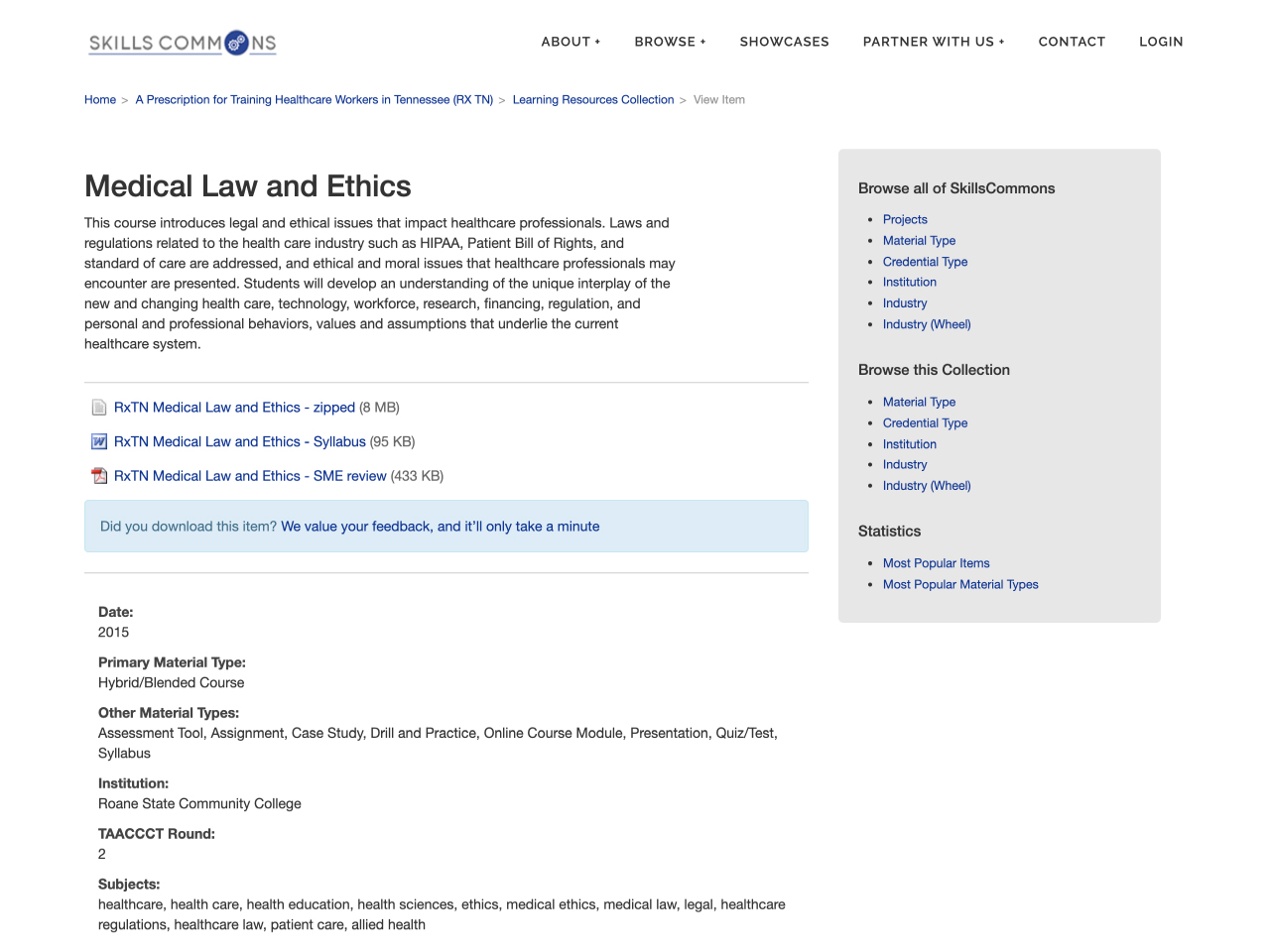Click the zipped file document icon
This screenshot has width=1270, height=952.
click(99, 408)
